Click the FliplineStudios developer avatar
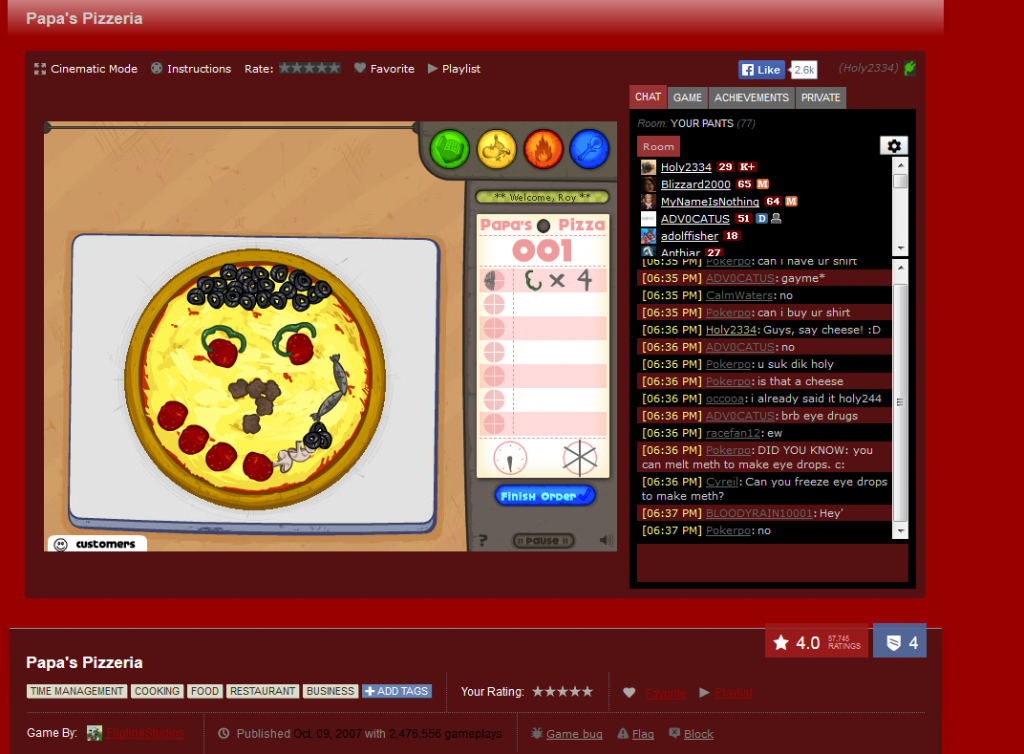This screenshot has height=754, width=1024. pos(95,733)
